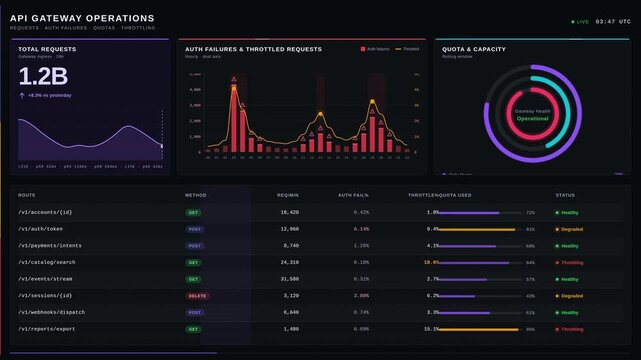Click the green status dot for /v1/webhooks/dispatch

557,313
